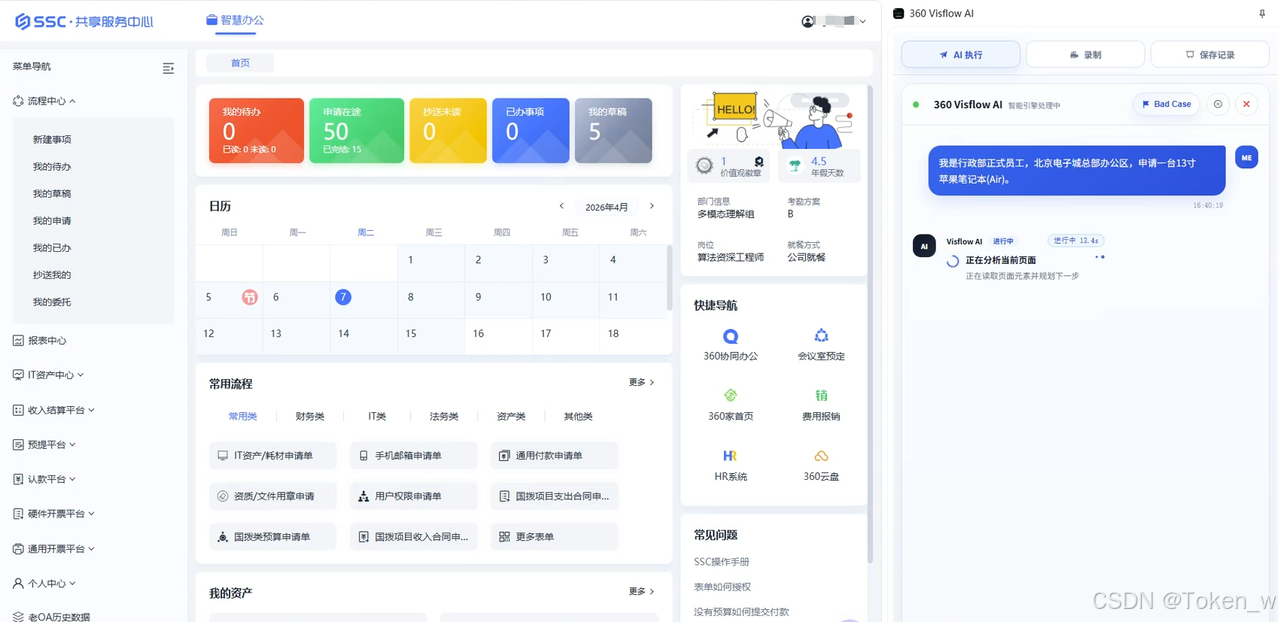Open the 通用付款申请单 form

[555, 456]
